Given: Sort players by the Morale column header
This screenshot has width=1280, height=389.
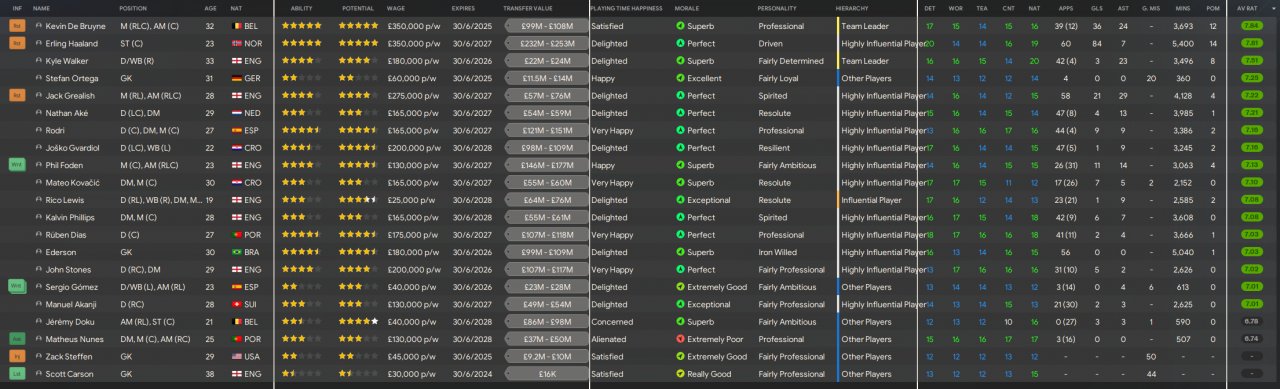Looking at the screenshot, I should 687,8.
